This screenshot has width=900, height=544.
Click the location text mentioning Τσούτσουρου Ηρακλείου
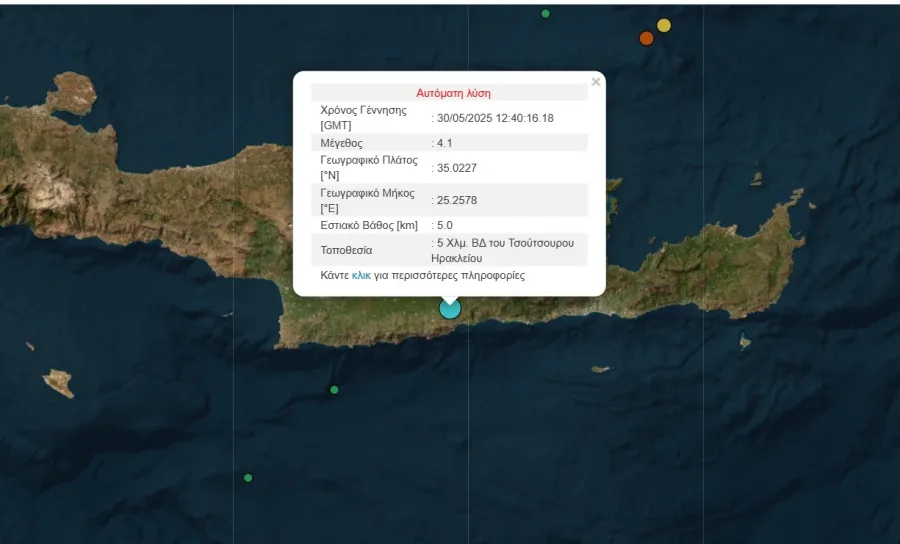(505, 250)
